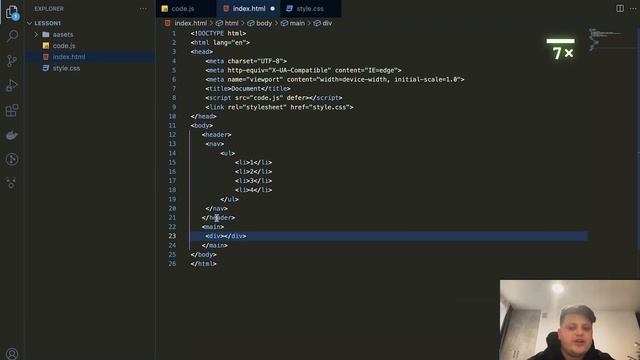Open the editor More Actions ellipsis

(633, 8)
